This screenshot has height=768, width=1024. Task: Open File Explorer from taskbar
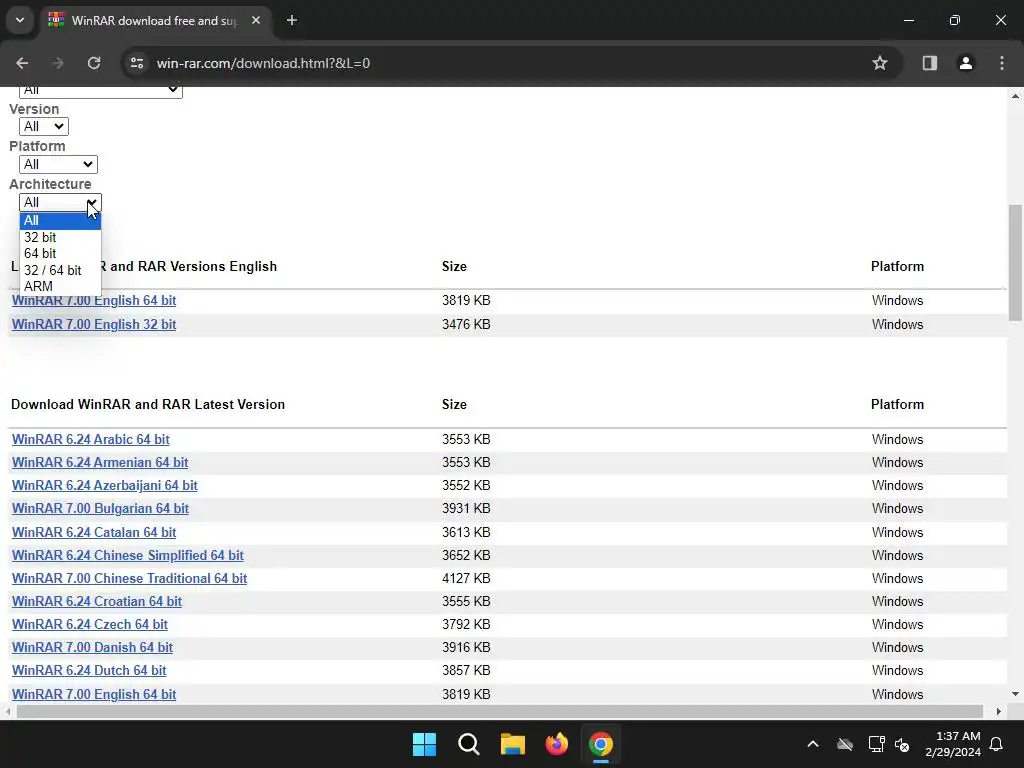point(513,744)
